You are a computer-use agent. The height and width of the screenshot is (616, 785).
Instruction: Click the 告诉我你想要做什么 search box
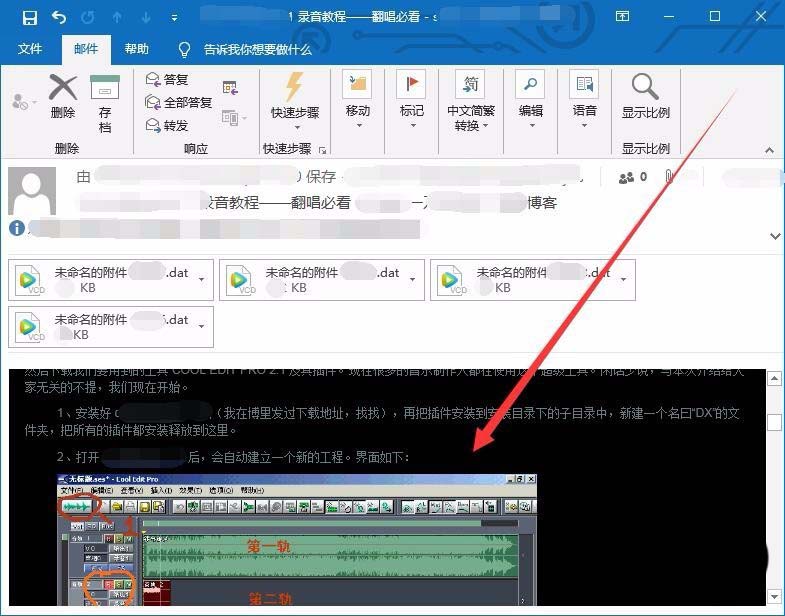[x=257, y=49]
